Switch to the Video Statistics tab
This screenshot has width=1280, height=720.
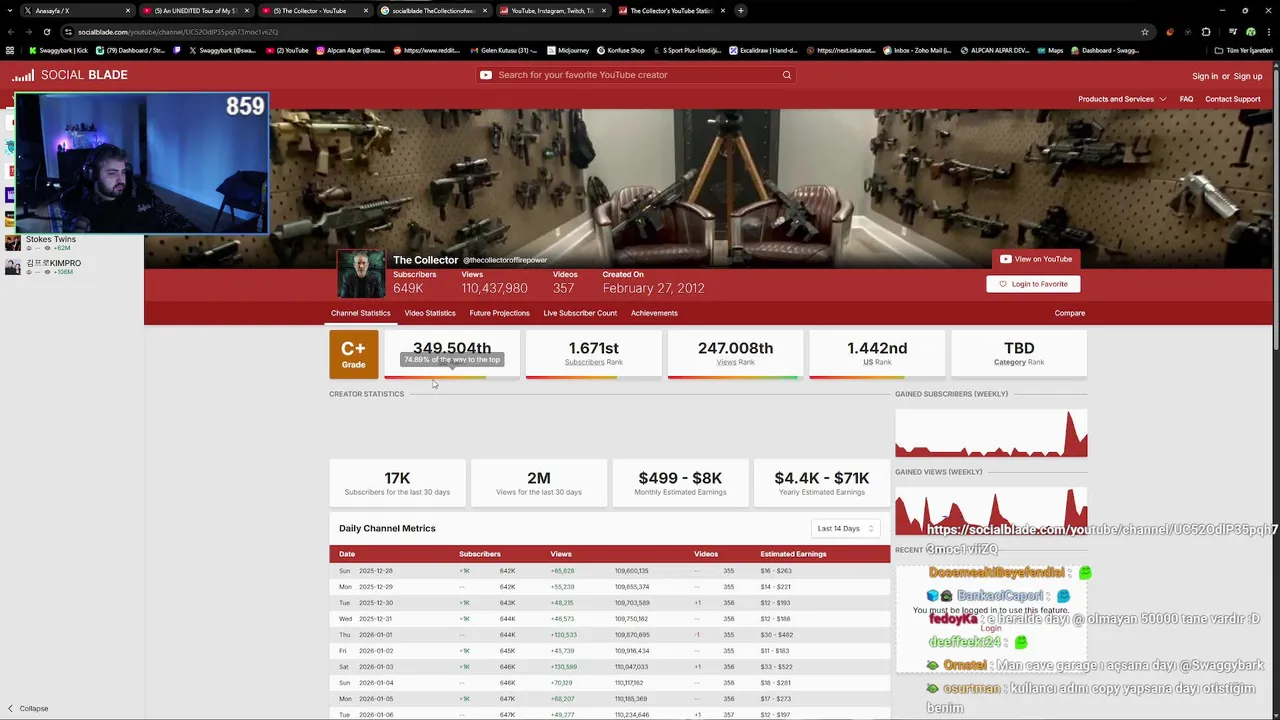click(430, 313)
